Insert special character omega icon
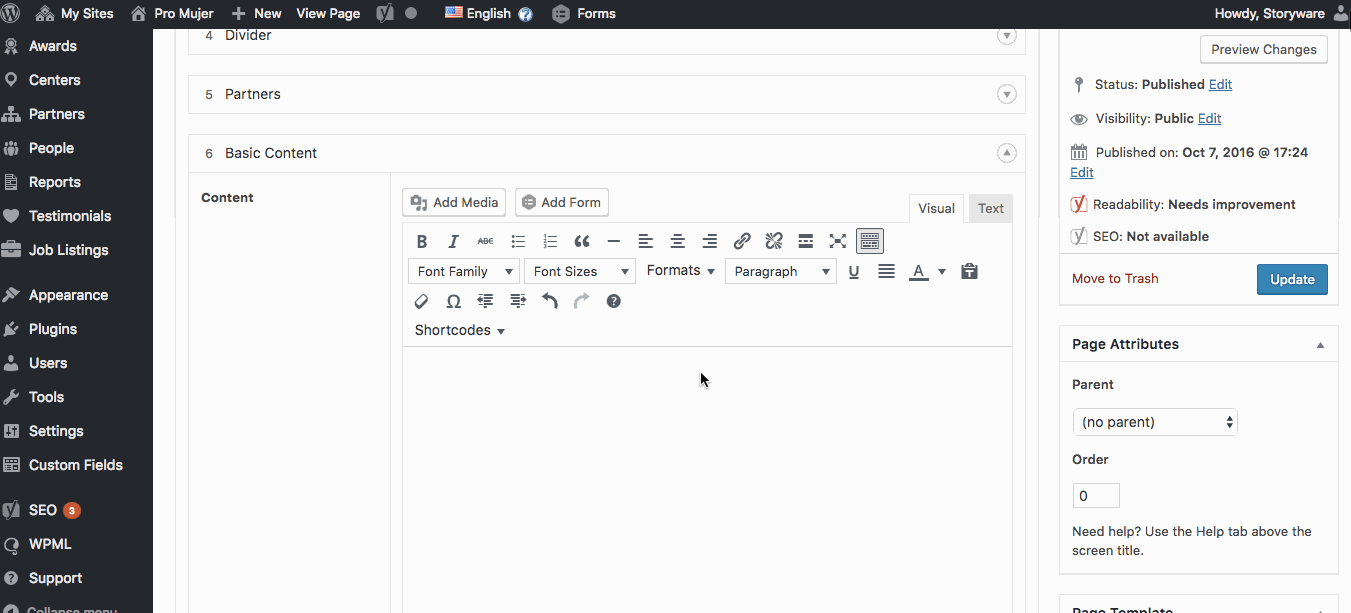Image resolution: width=1351 pixels, height=613 pixels. (x=453, y=301)
